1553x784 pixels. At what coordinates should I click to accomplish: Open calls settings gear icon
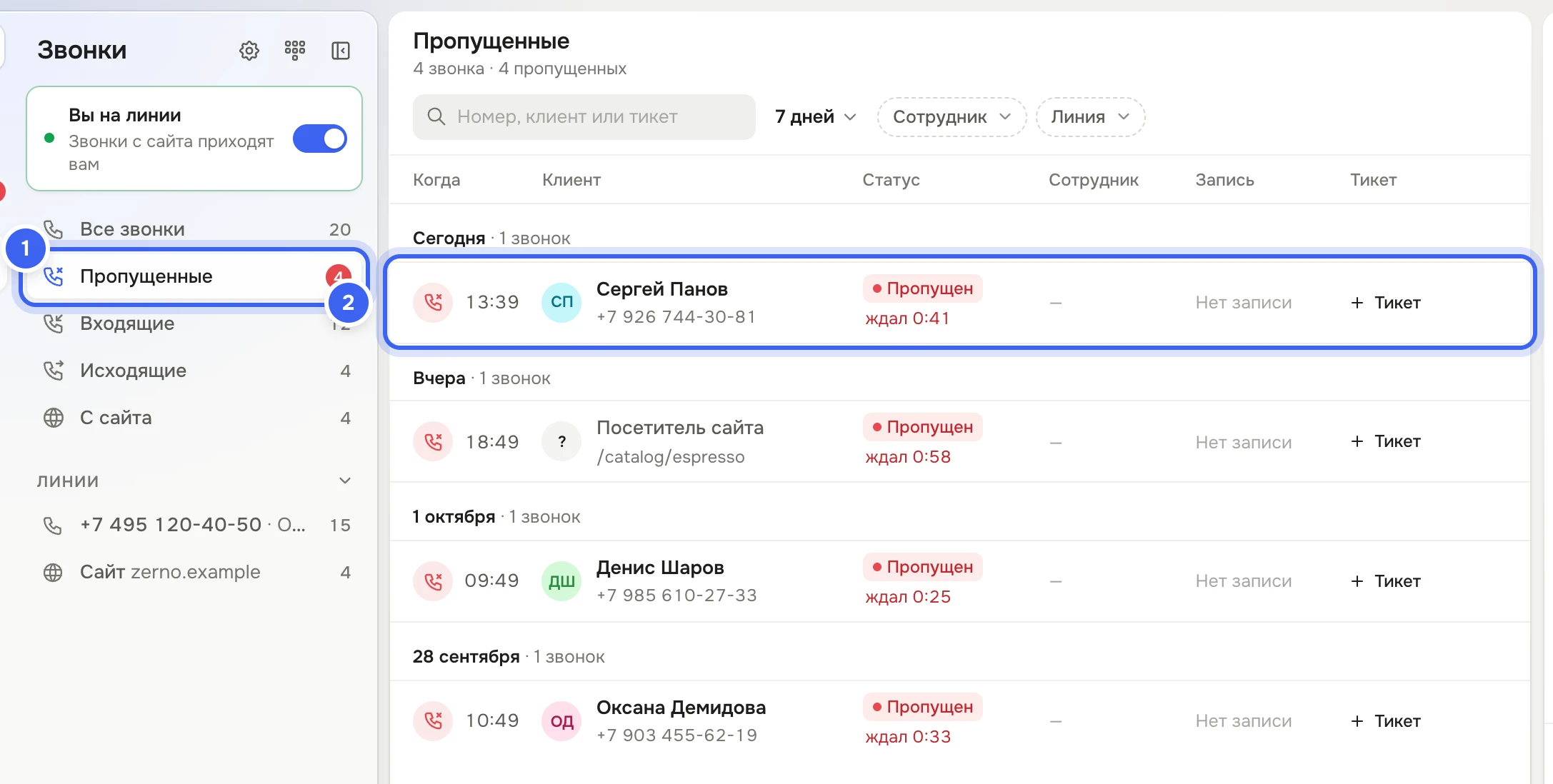tap(249, 51)
